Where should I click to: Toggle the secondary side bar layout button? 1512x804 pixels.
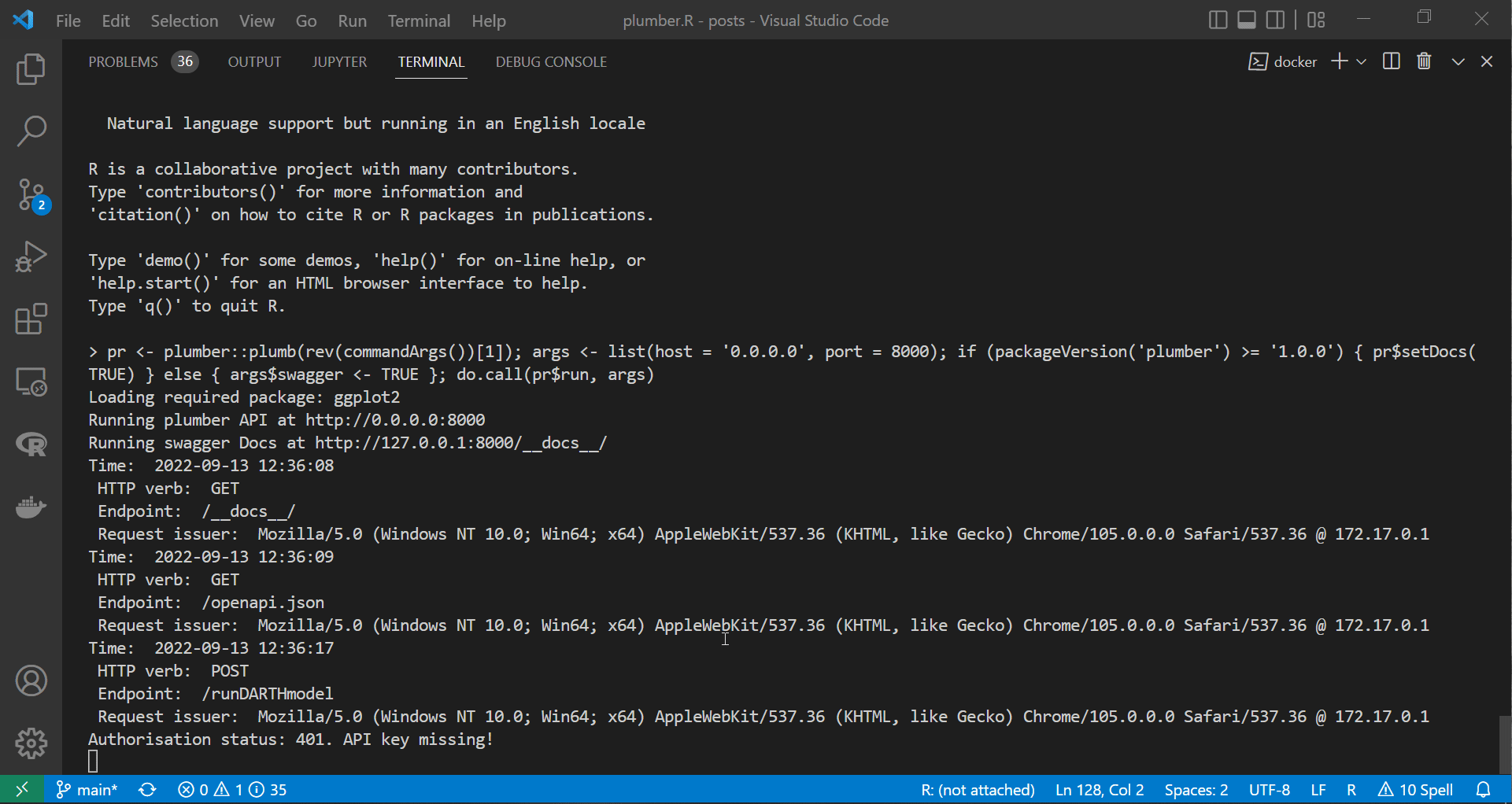pyautogui.click(x=1275, y=20)
